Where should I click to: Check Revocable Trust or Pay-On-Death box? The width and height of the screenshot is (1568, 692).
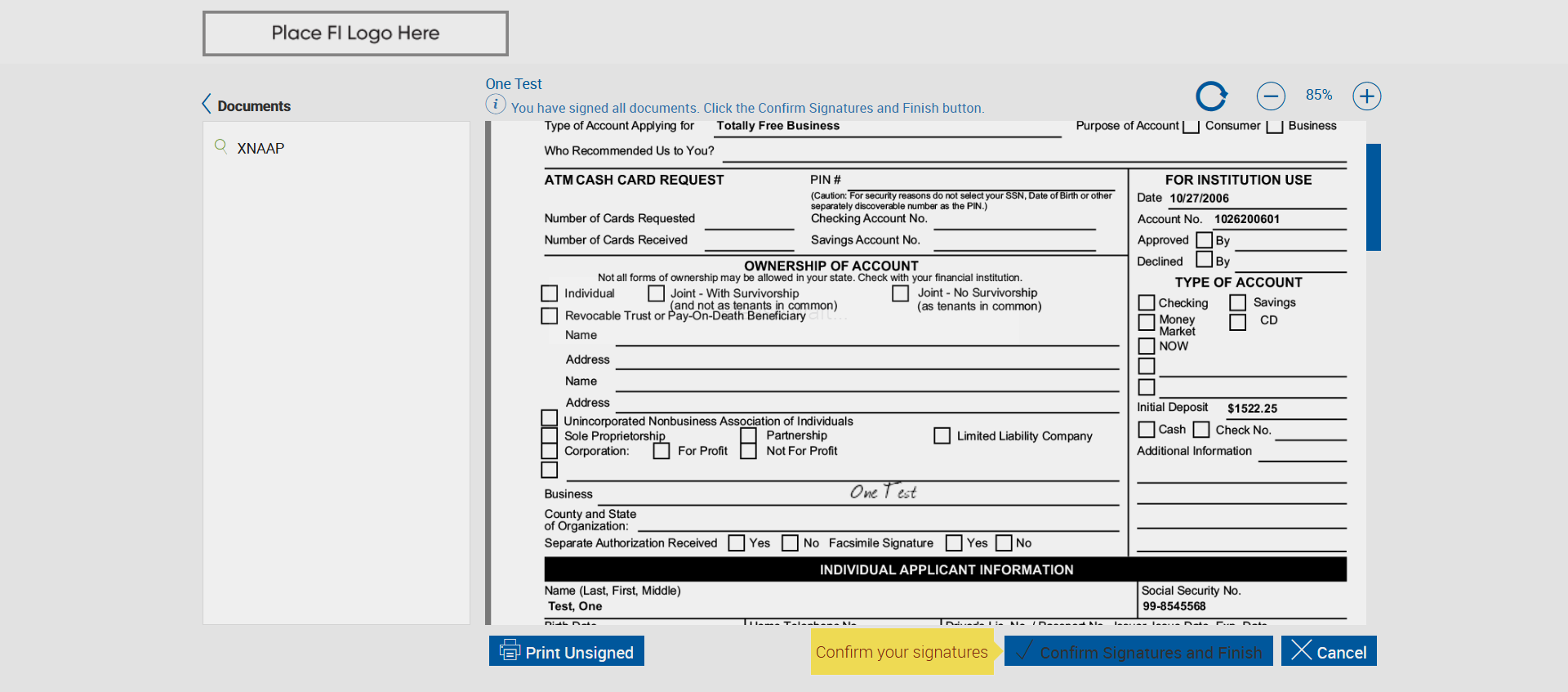click(550, 315)
